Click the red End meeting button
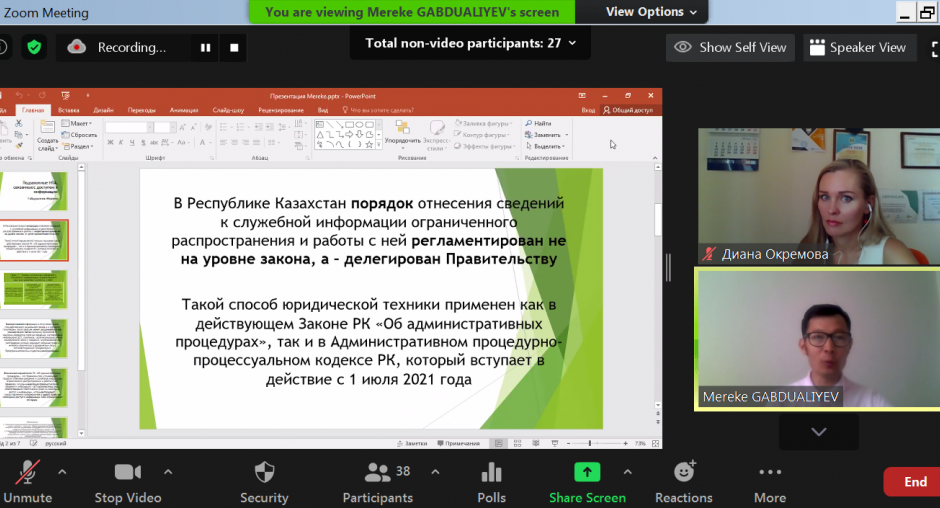The image size is (940, 508). click(x=914, y=482)
